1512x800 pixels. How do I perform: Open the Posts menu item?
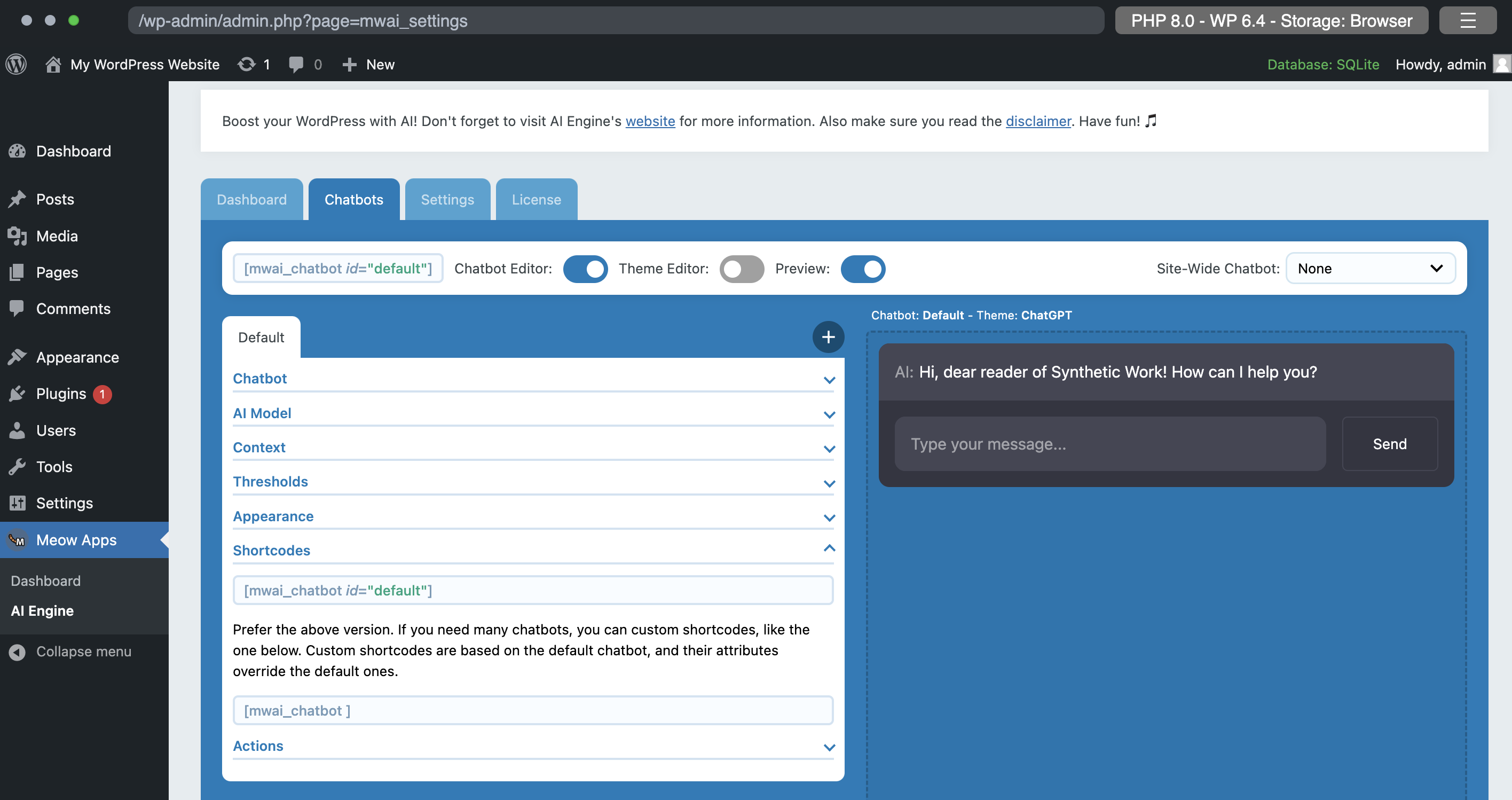pyautogui.click(x=55, y=199)
